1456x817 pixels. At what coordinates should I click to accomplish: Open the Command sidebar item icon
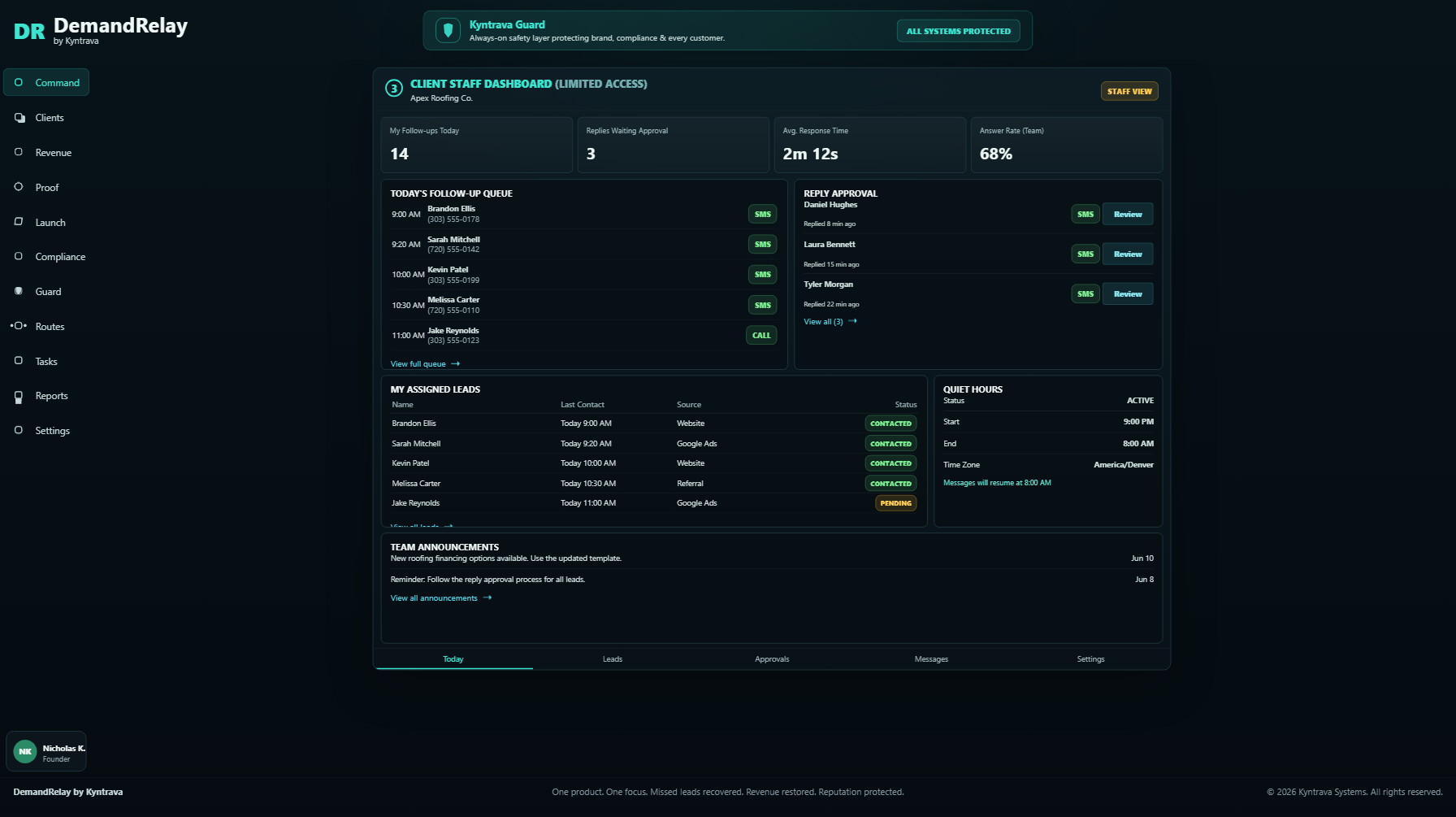tap(19, 82)
